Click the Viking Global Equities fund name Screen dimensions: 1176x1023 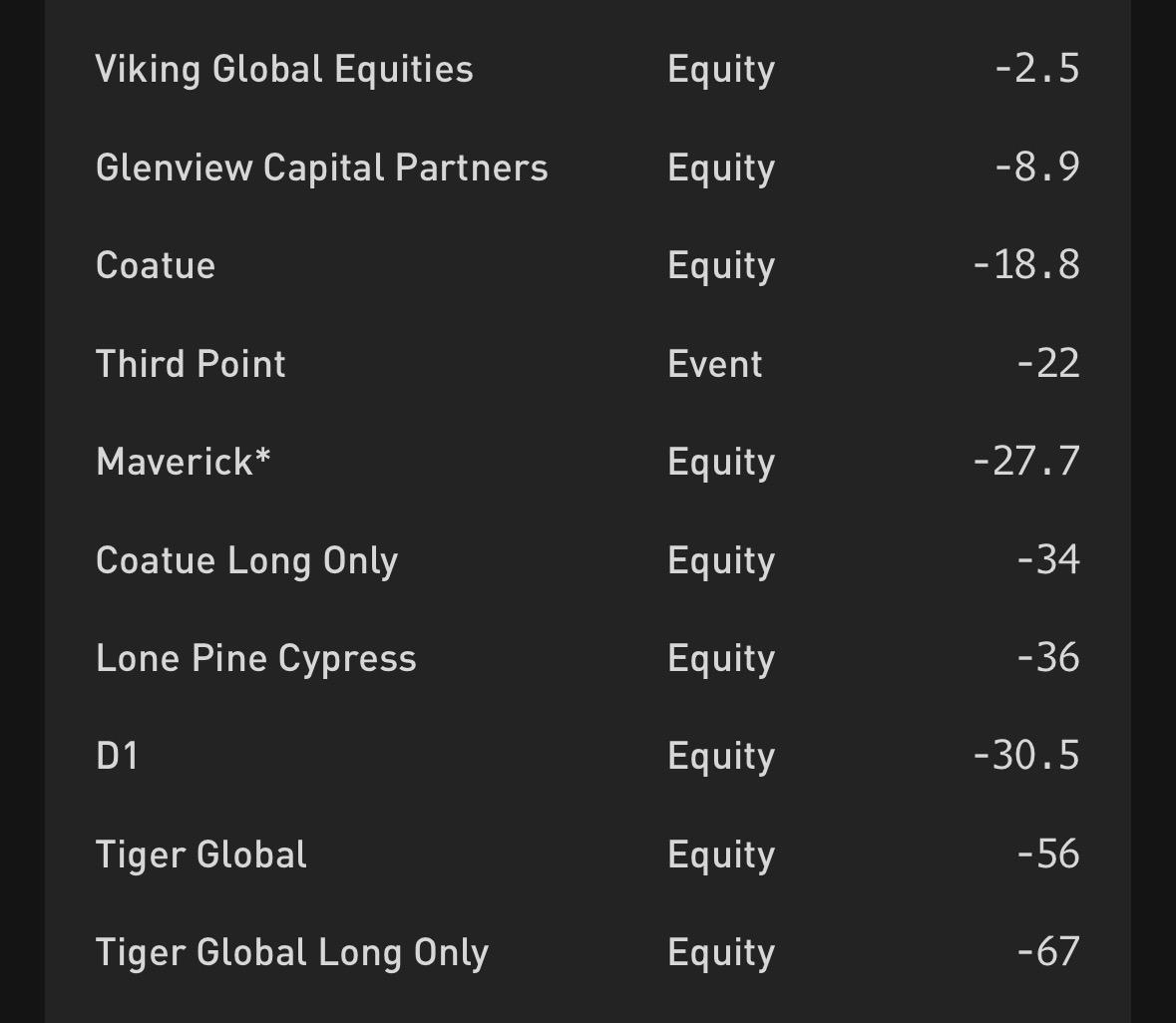(284, 70)
